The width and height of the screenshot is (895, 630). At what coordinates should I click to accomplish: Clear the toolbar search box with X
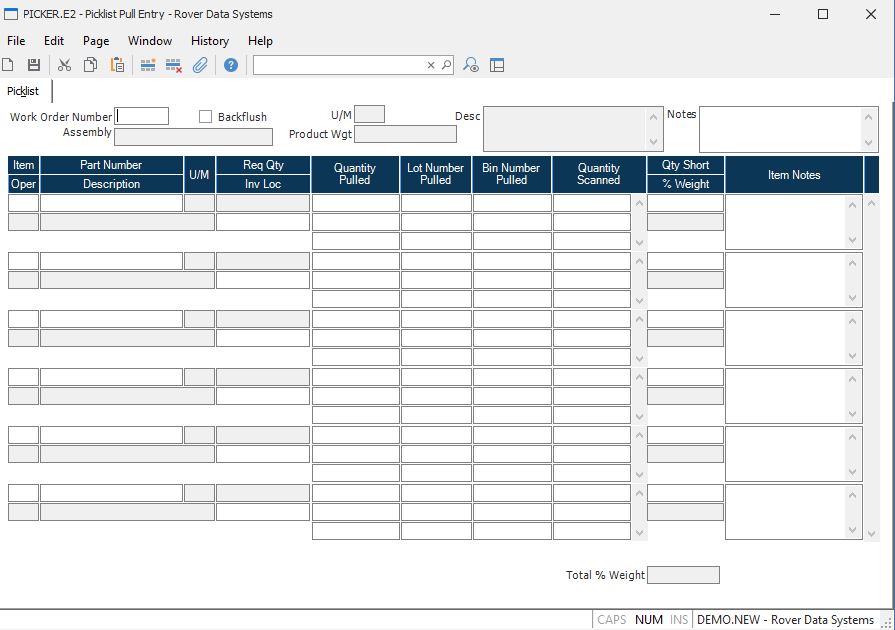coord(431,65)
